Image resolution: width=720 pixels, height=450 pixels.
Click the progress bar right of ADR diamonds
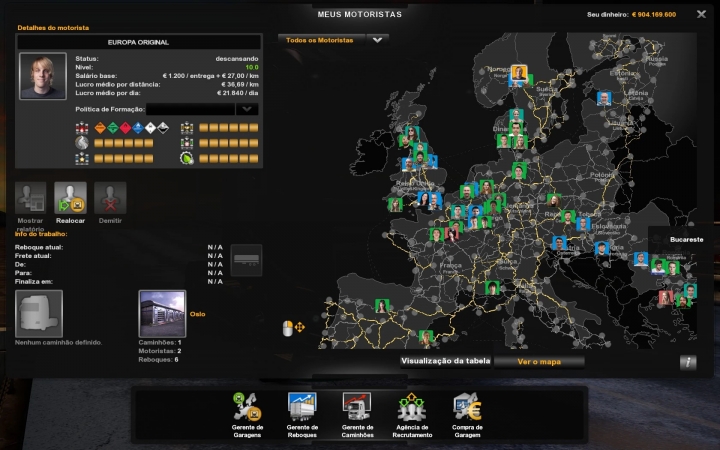pyautogui.click(x=229, y=128)
